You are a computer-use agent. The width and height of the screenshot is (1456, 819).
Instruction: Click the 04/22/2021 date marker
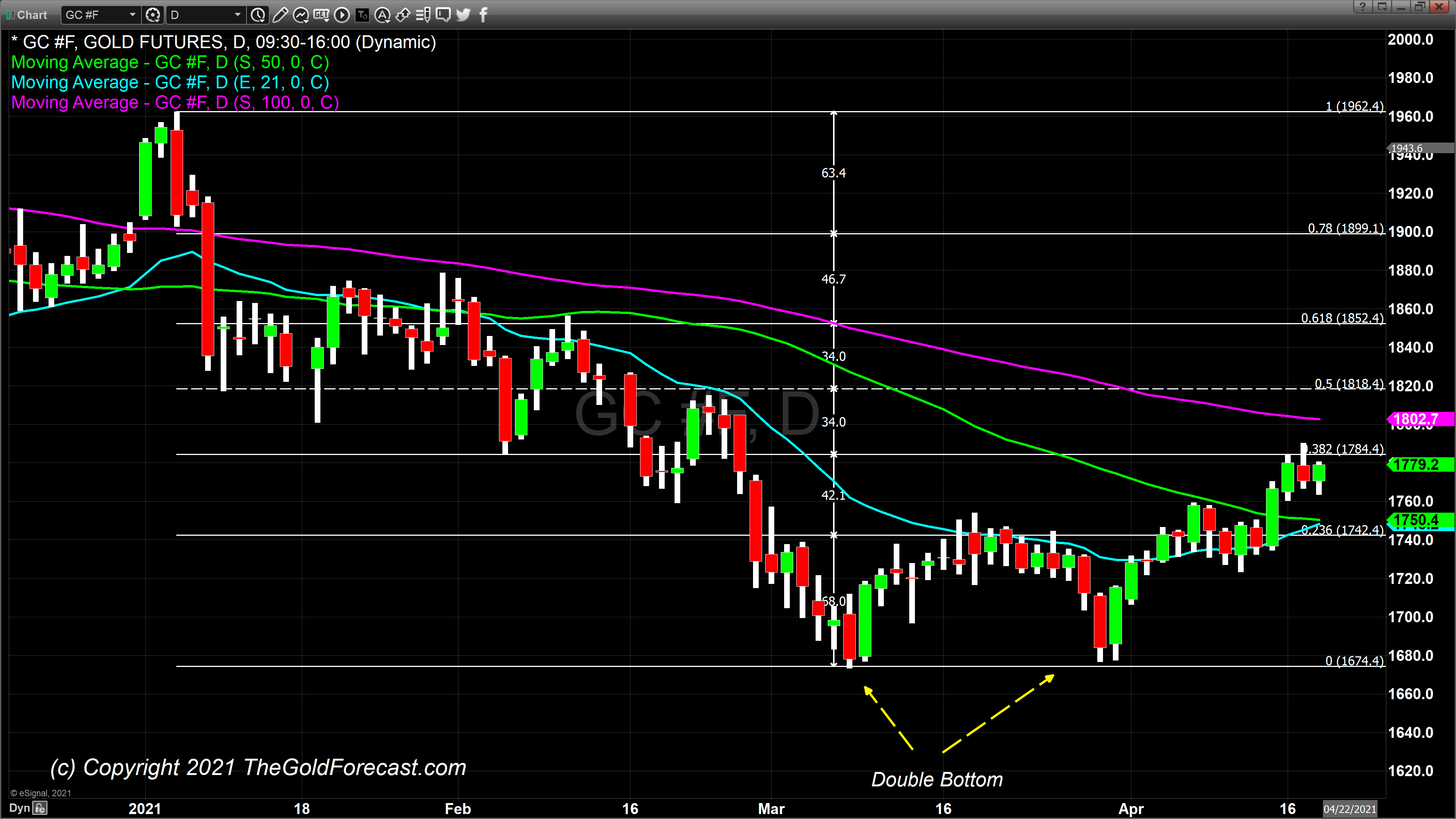point(1349,809)
